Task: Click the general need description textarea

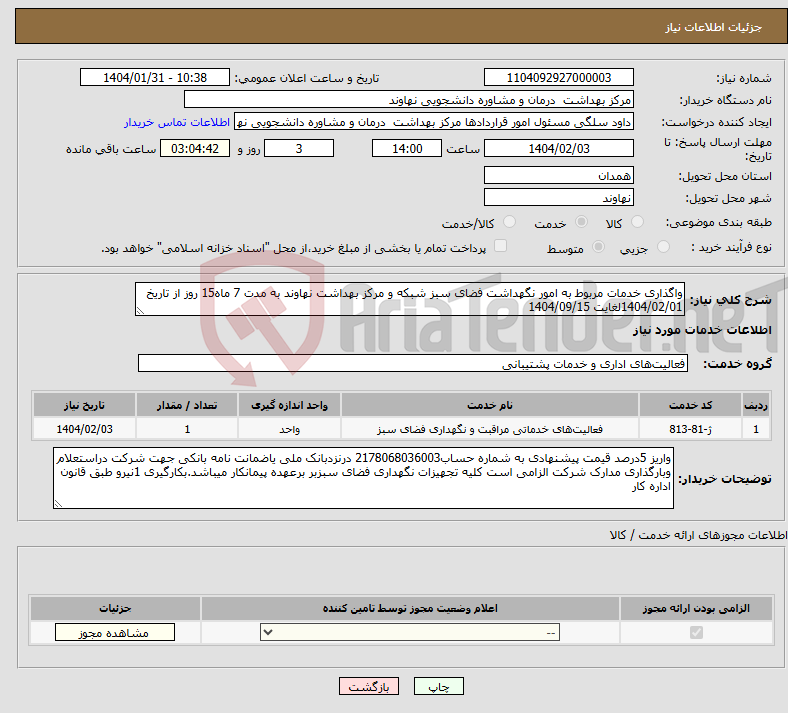Action: click(x=410, y=299)
